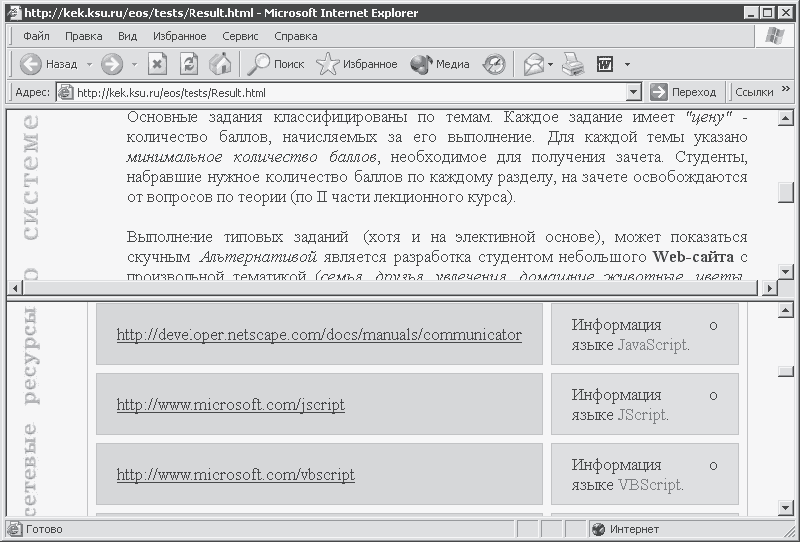Click the lower frame vertical scrollbar thumb
Viewport: 800px width, 542px height.
[x=785, y=372]
